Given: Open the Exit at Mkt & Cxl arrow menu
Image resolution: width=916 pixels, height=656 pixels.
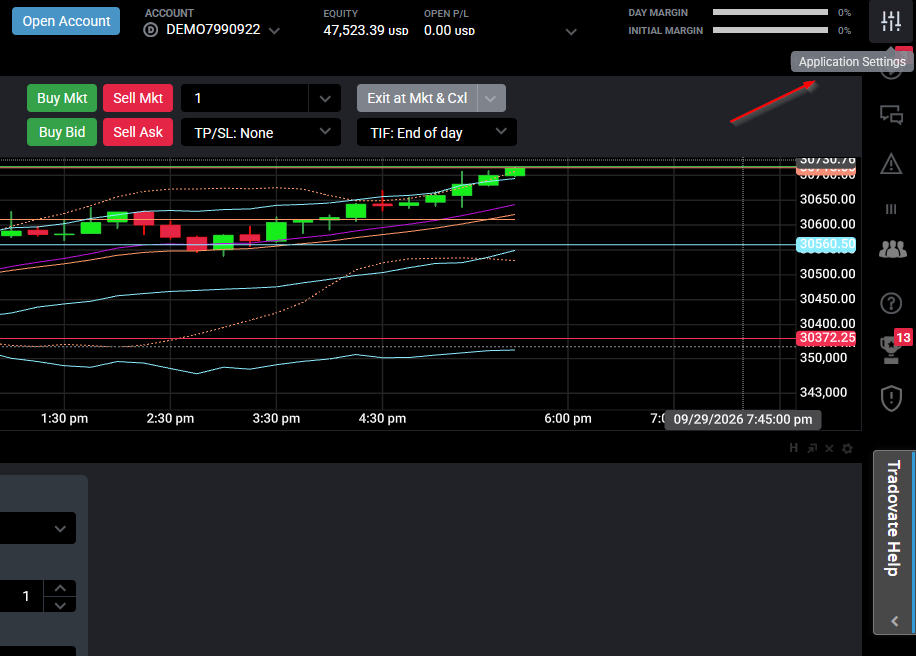Looking at the screenshot, I should pos(491,98).
